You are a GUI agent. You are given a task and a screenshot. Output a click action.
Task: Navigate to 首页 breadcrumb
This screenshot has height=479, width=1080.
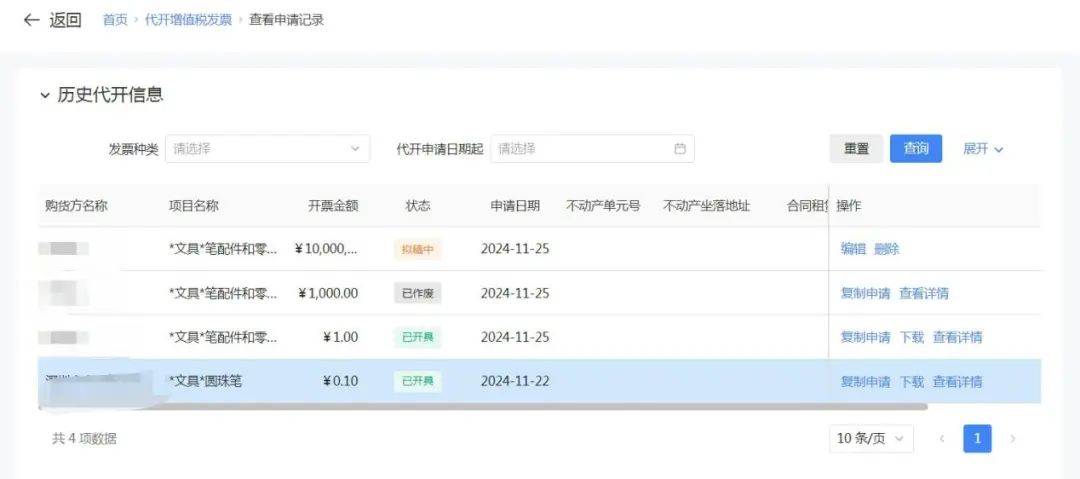click(x=115, y=20)
